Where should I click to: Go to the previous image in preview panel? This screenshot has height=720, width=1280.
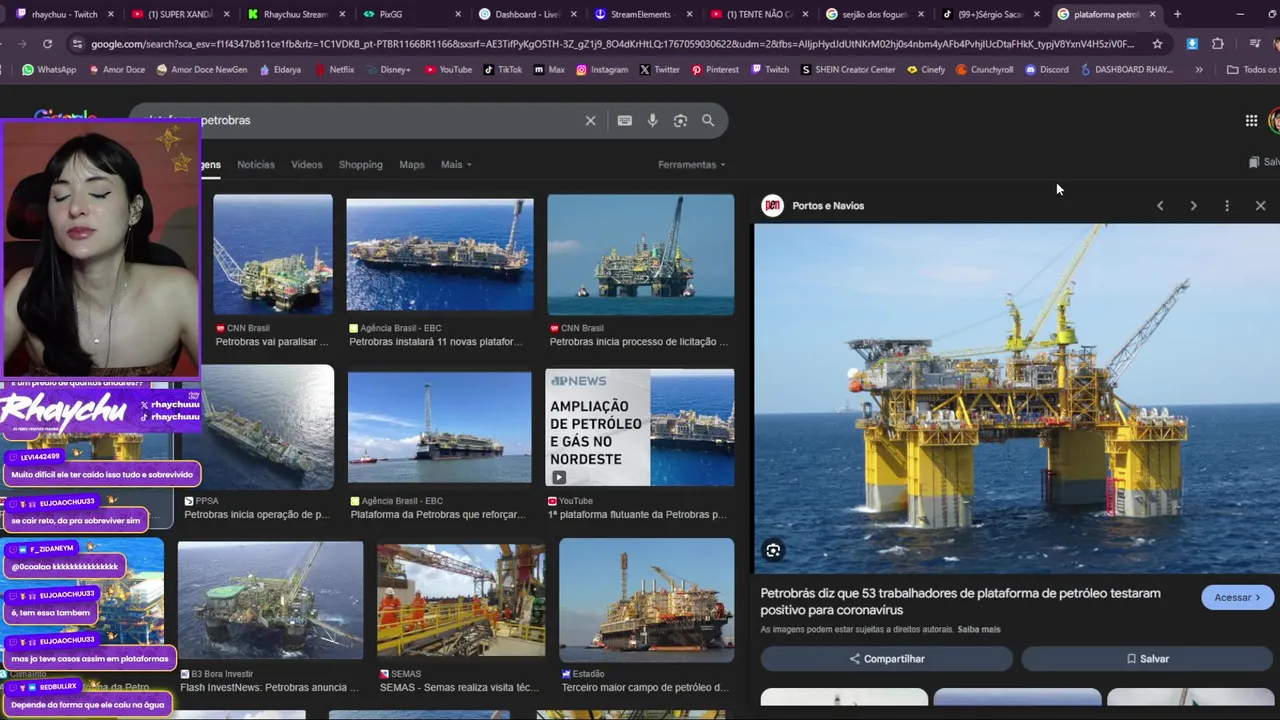[1160, 205]
